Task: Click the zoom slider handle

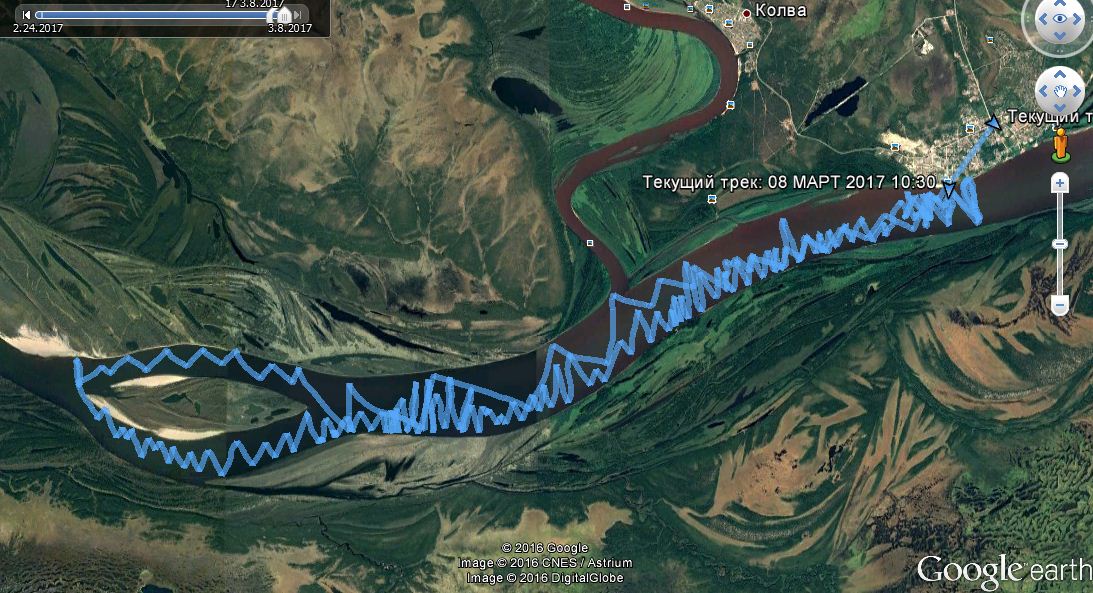Action: [x=1060, y=244]
